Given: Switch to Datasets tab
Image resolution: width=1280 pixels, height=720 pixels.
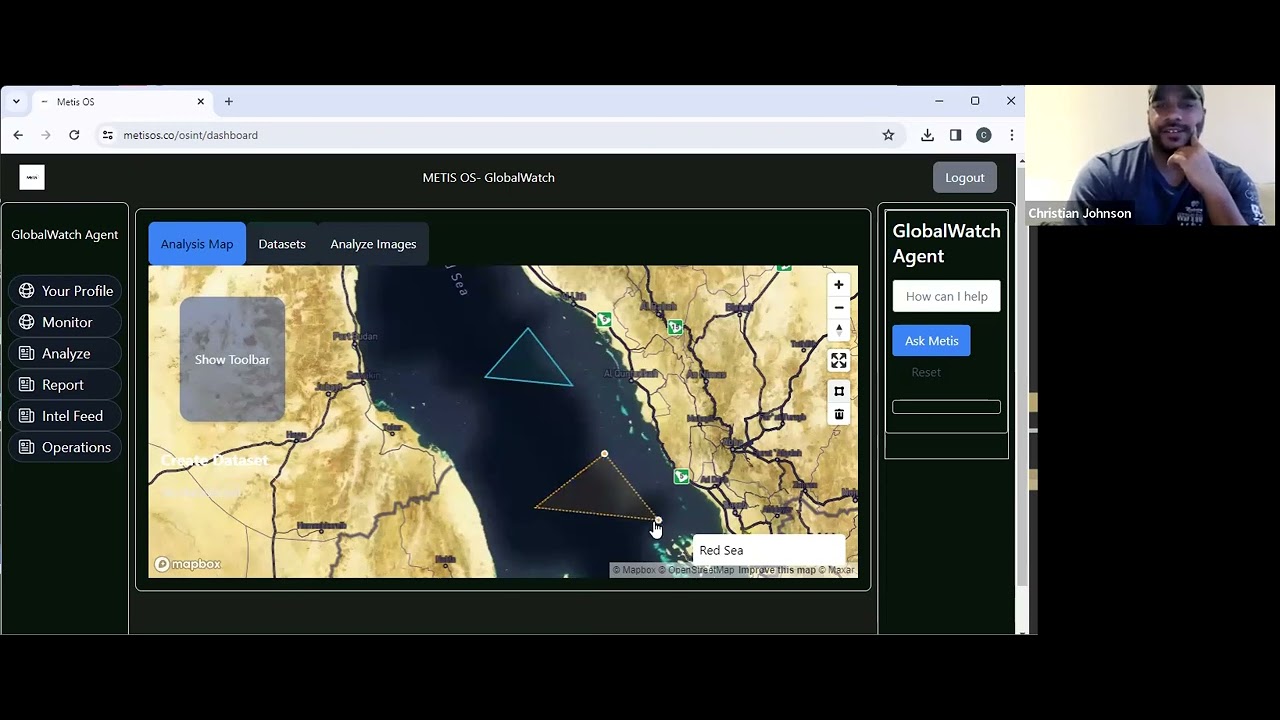Looking at the screenshot, I should click(x=282, y=244).
